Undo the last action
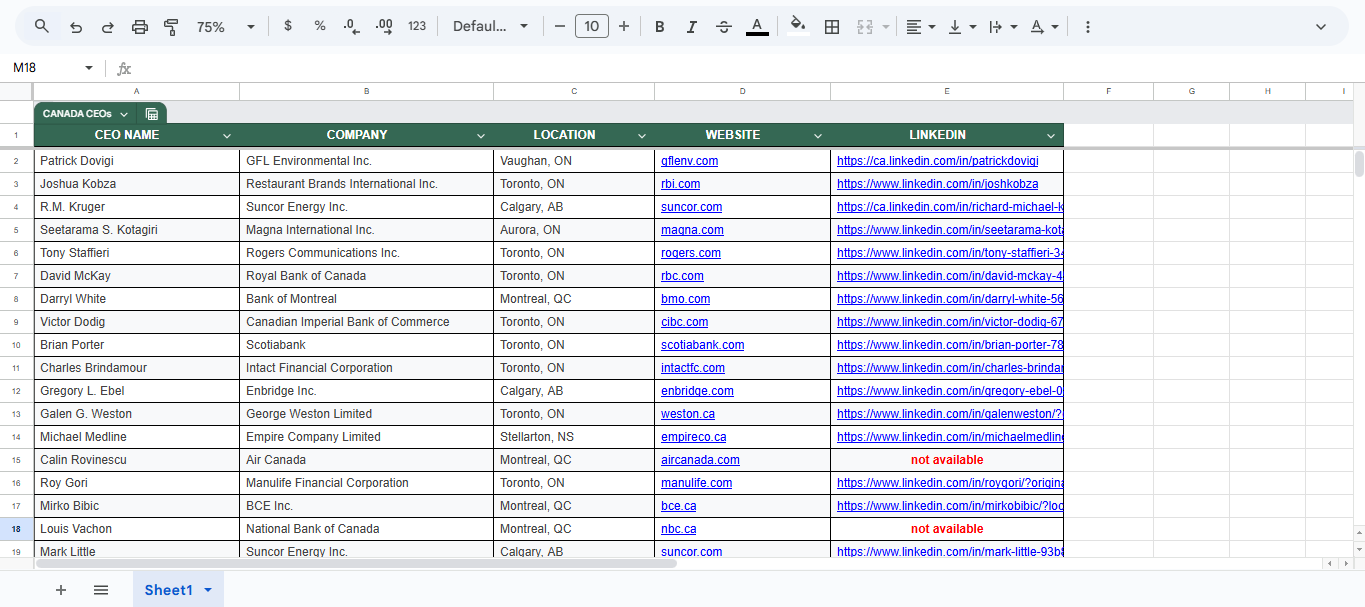Viewport: 1365px width, 607px height. click(76, 27)
